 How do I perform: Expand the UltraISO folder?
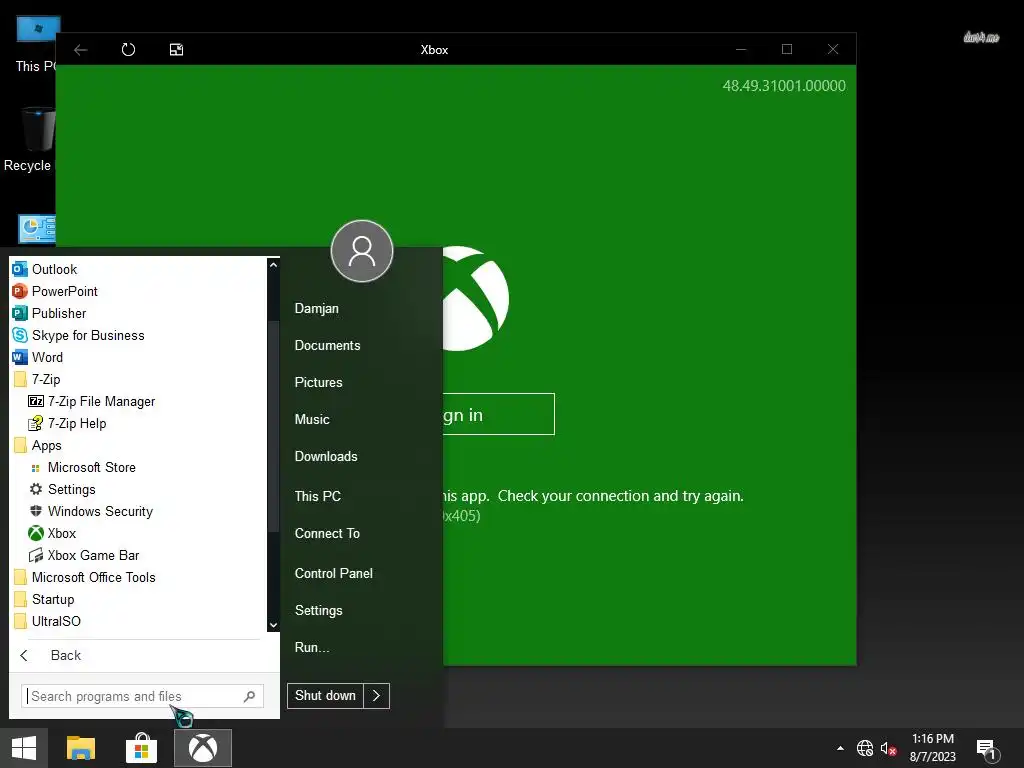(47, 621)
